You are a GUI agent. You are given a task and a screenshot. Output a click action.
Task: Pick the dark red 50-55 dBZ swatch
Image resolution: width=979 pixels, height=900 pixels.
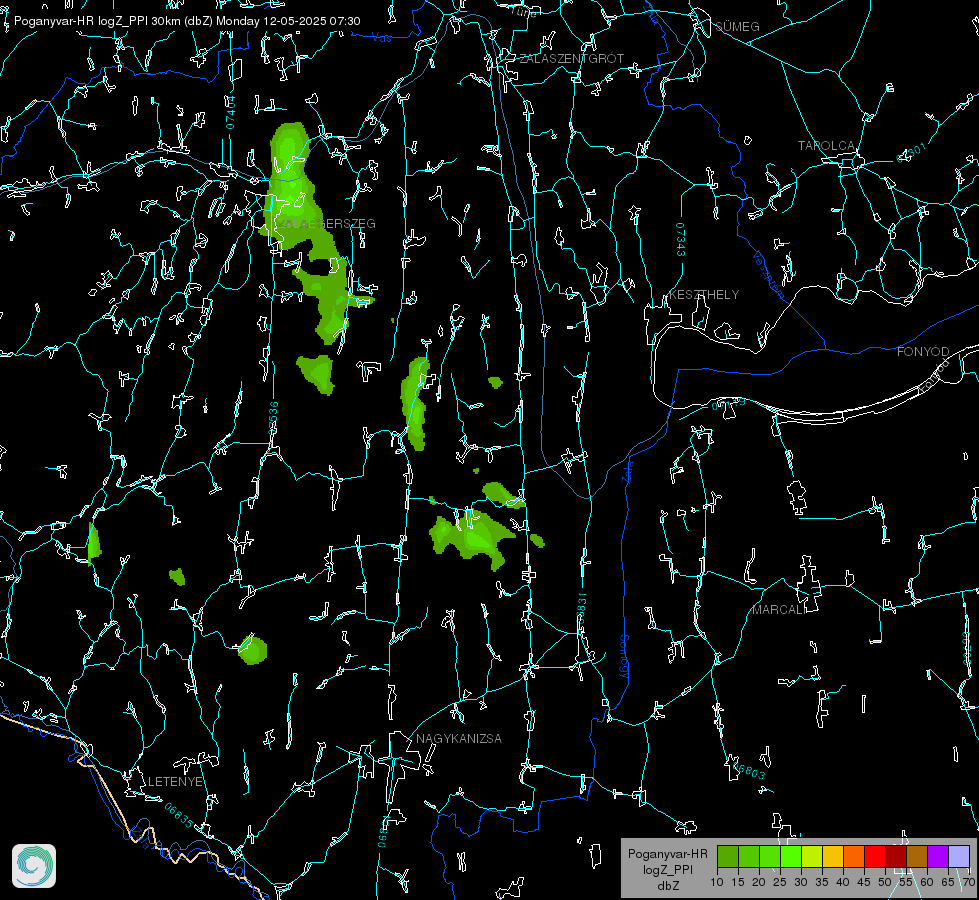point(896,856)
